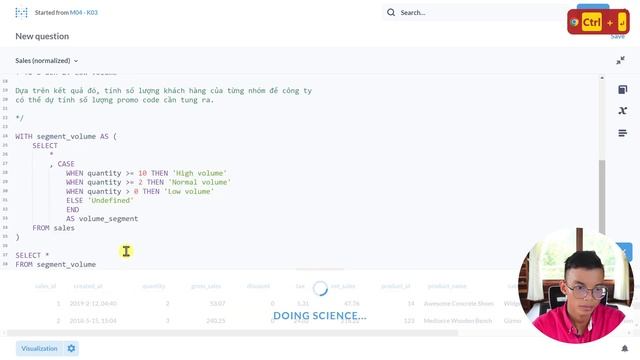Open the SQL snippets icon
This screenshot has width=640, height=360.
[x=622, y=133]
